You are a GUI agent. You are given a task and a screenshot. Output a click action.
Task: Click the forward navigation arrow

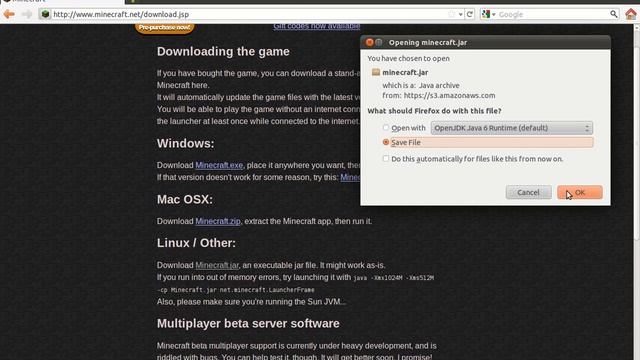coord(27,14)
